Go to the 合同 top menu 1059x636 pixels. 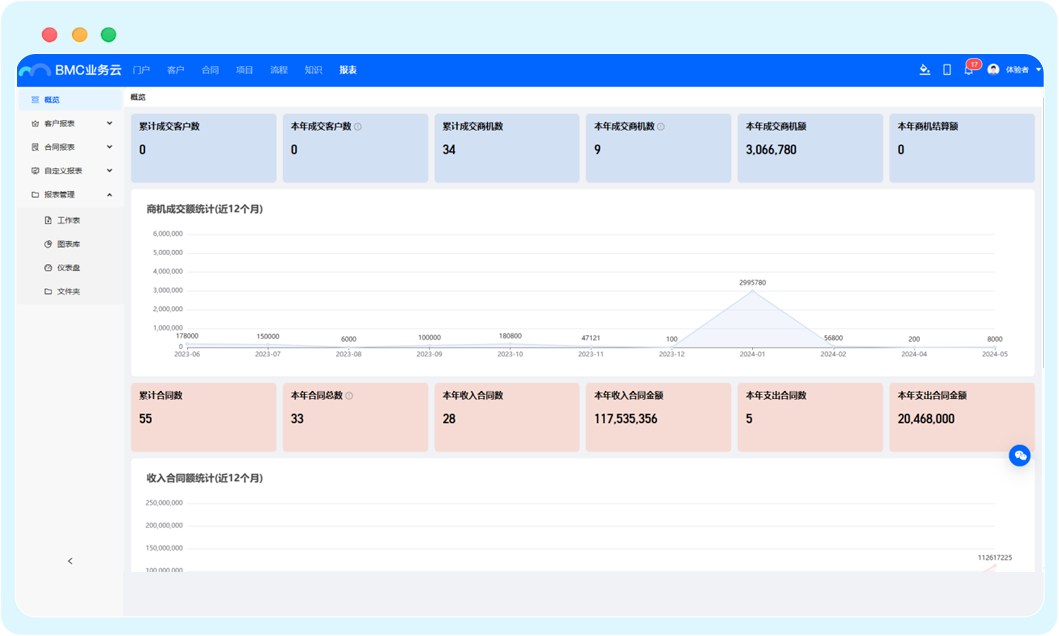point(210,70)
